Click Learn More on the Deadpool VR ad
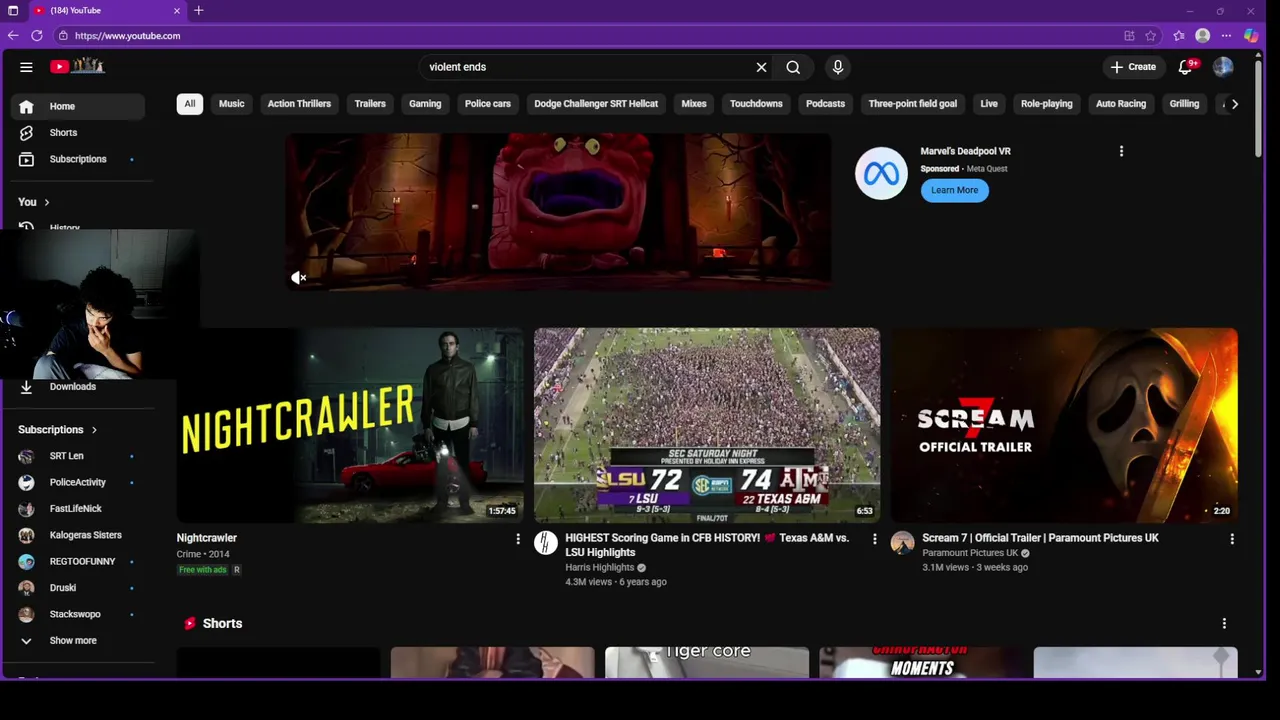 955,190
